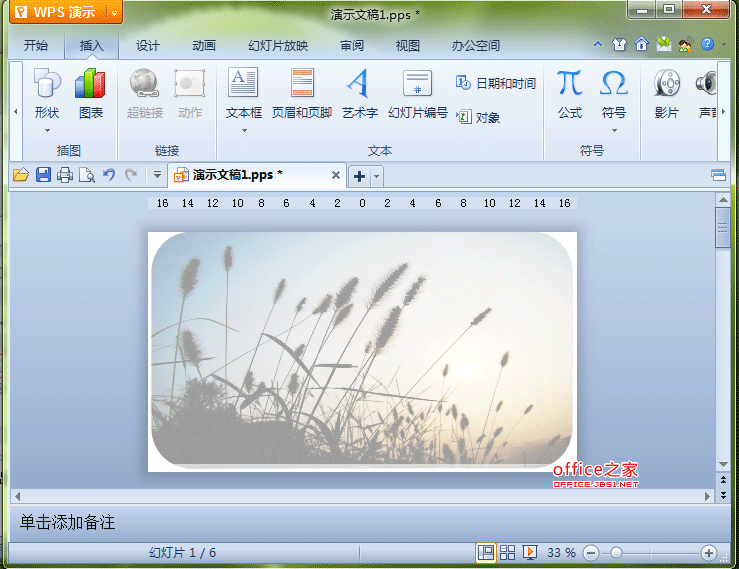Click 日期和时间 date and time
739x569 pixels.
(496, 83)
